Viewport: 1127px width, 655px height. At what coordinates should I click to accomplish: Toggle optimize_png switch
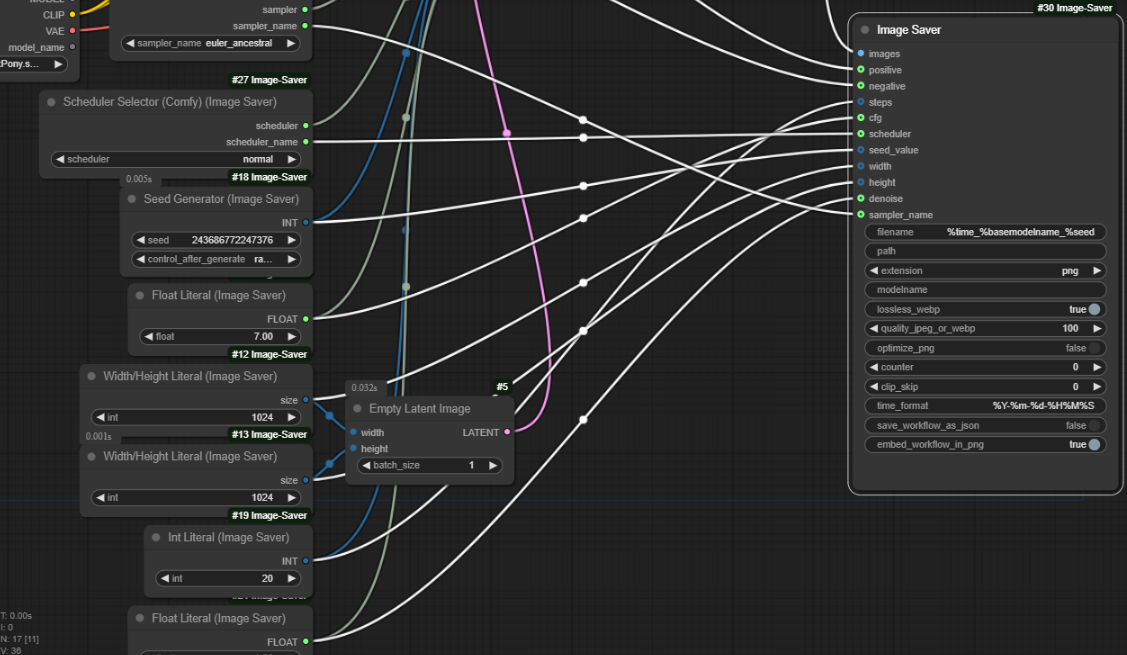pyautogui.click(x=1093, y=348)
